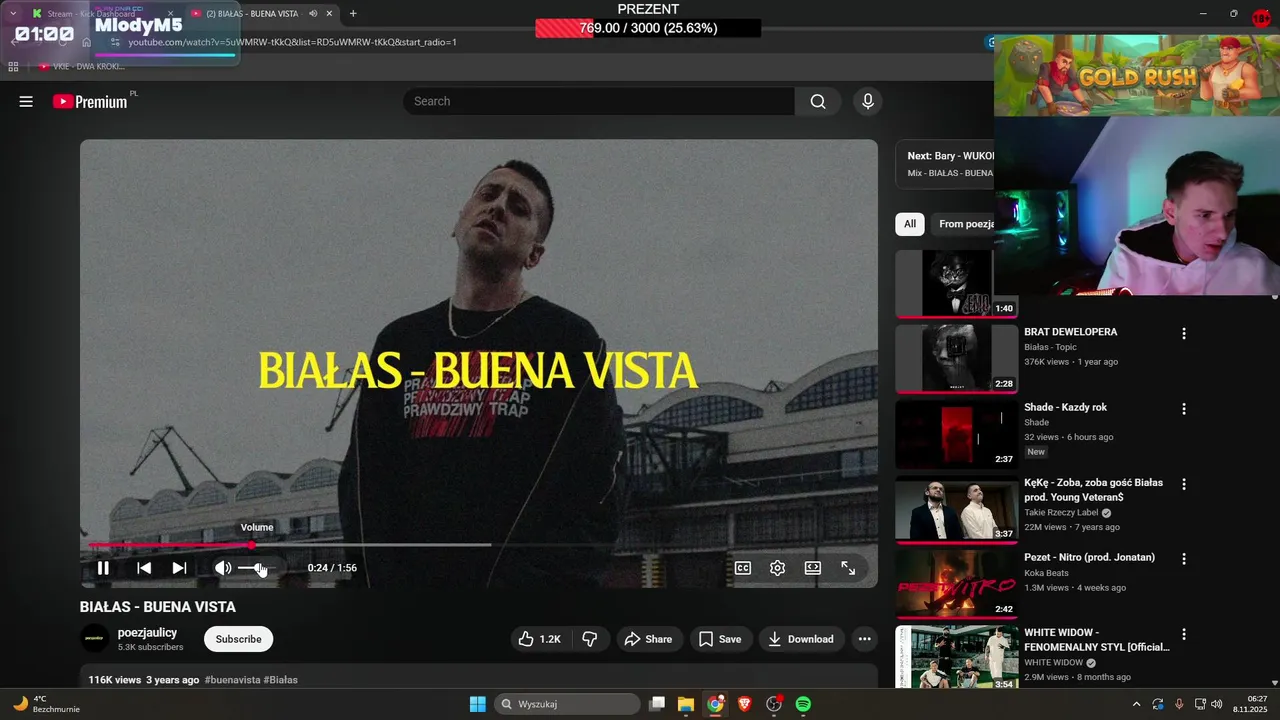Pause the video with the pause button
Viewport: 1280px width, 720px height.
coord(103,568)
